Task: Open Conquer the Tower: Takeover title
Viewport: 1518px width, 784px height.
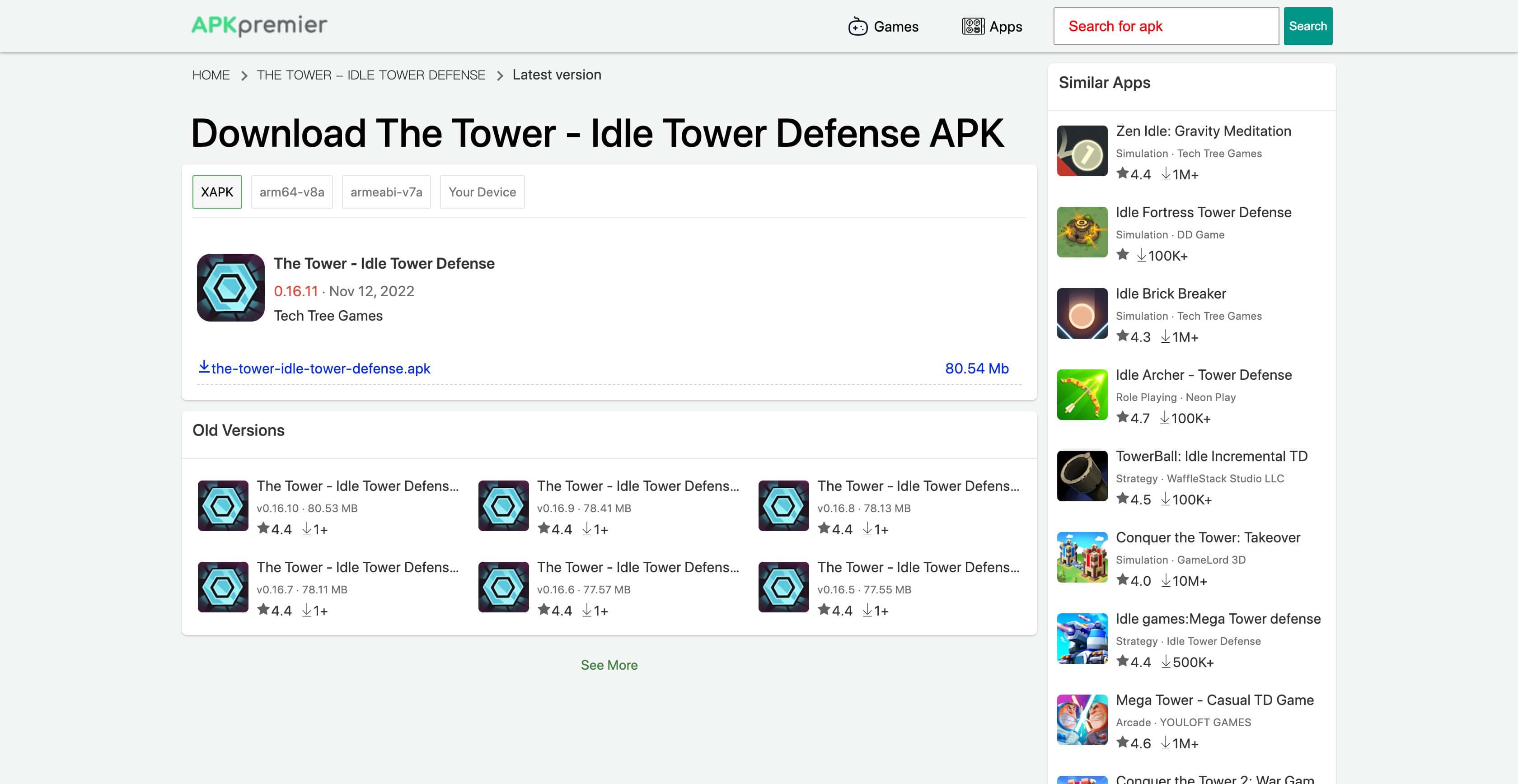Action: [1208, 538]
